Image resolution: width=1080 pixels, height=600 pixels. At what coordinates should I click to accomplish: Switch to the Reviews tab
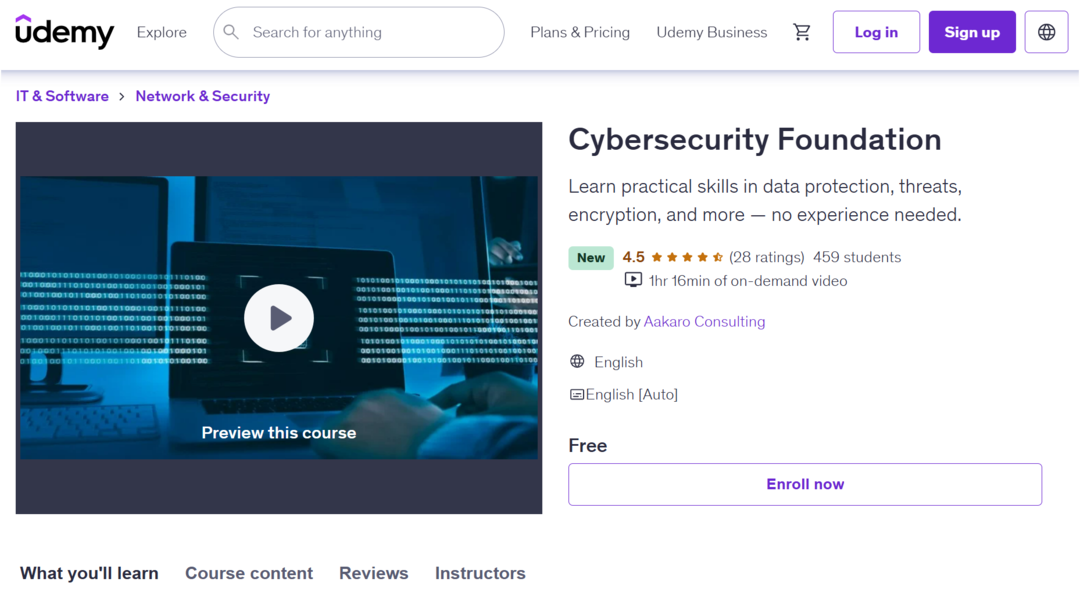(x=374, y=573)
